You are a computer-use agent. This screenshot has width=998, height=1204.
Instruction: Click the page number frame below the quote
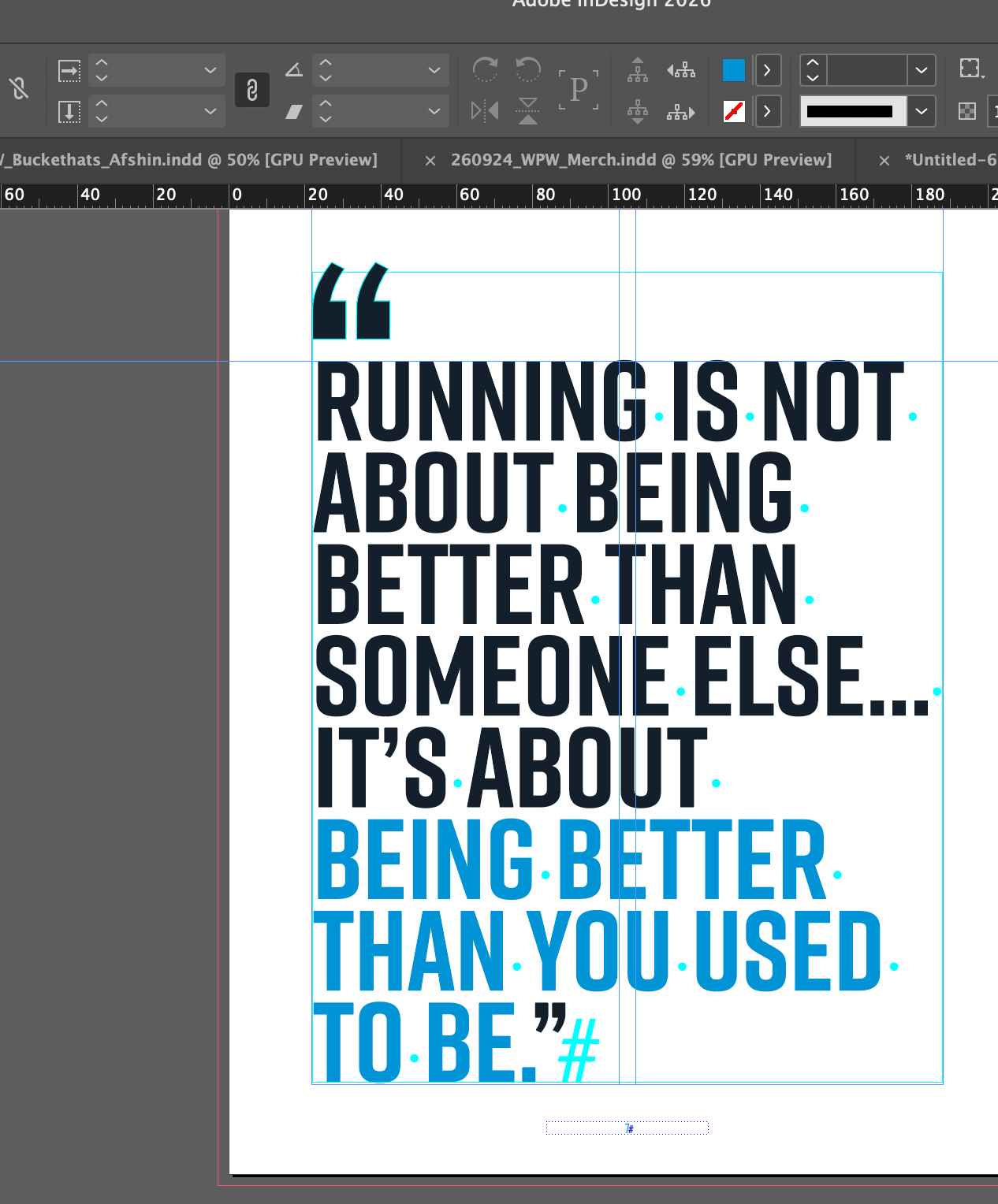(627, 1128)
